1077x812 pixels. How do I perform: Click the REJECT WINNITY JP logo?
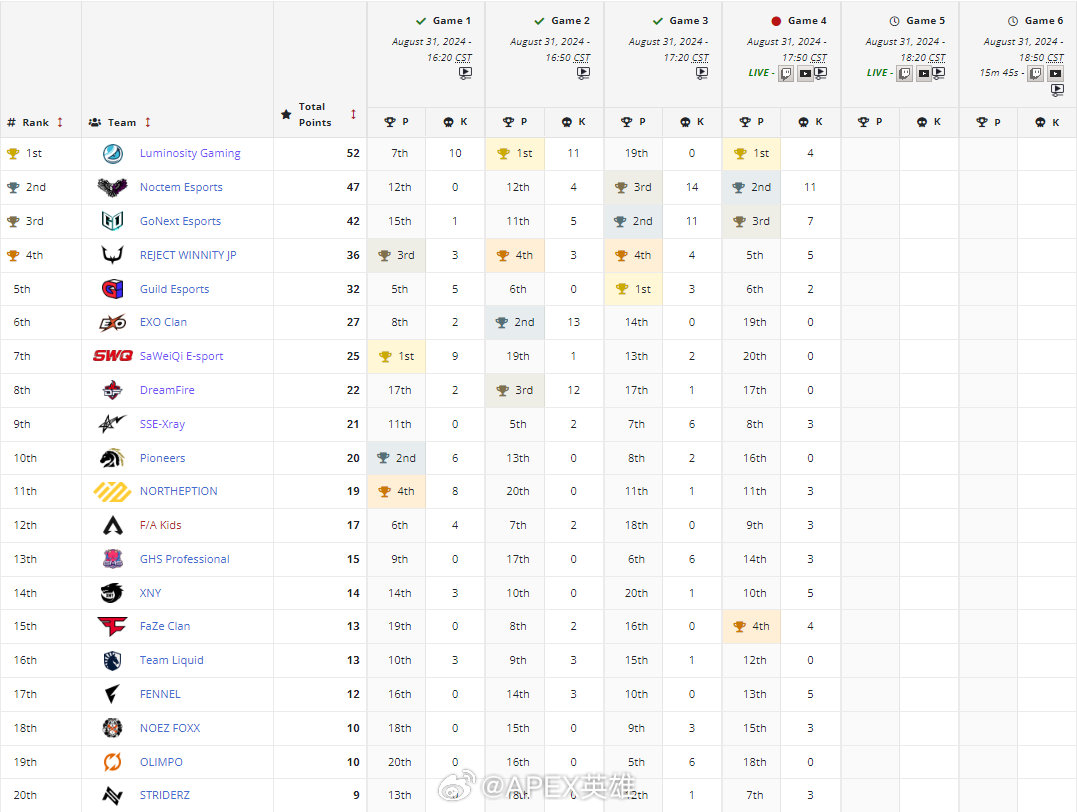113,255
